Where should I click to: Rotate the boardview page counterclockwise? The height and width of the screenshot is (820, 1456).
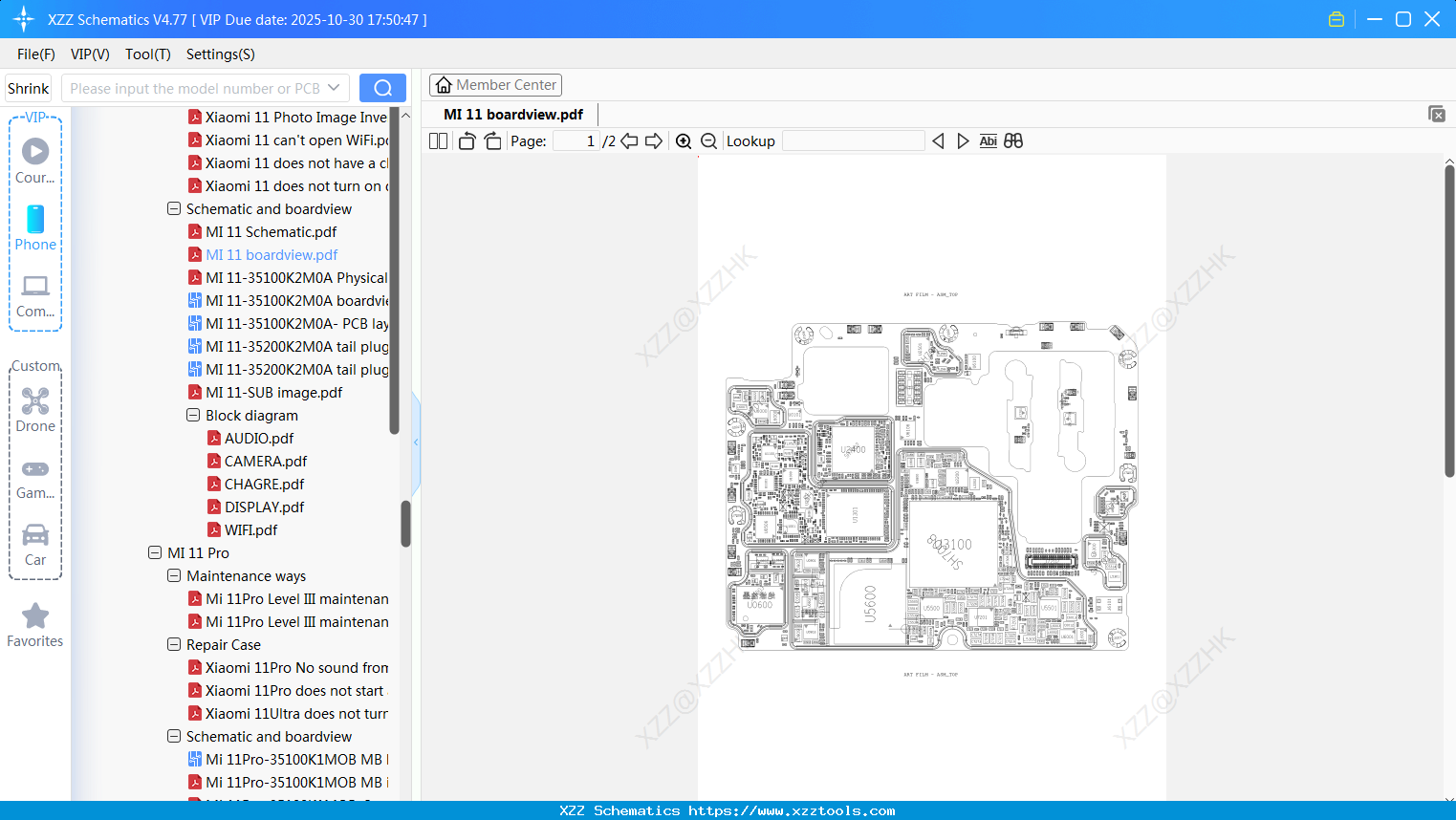tap(466, 140)
